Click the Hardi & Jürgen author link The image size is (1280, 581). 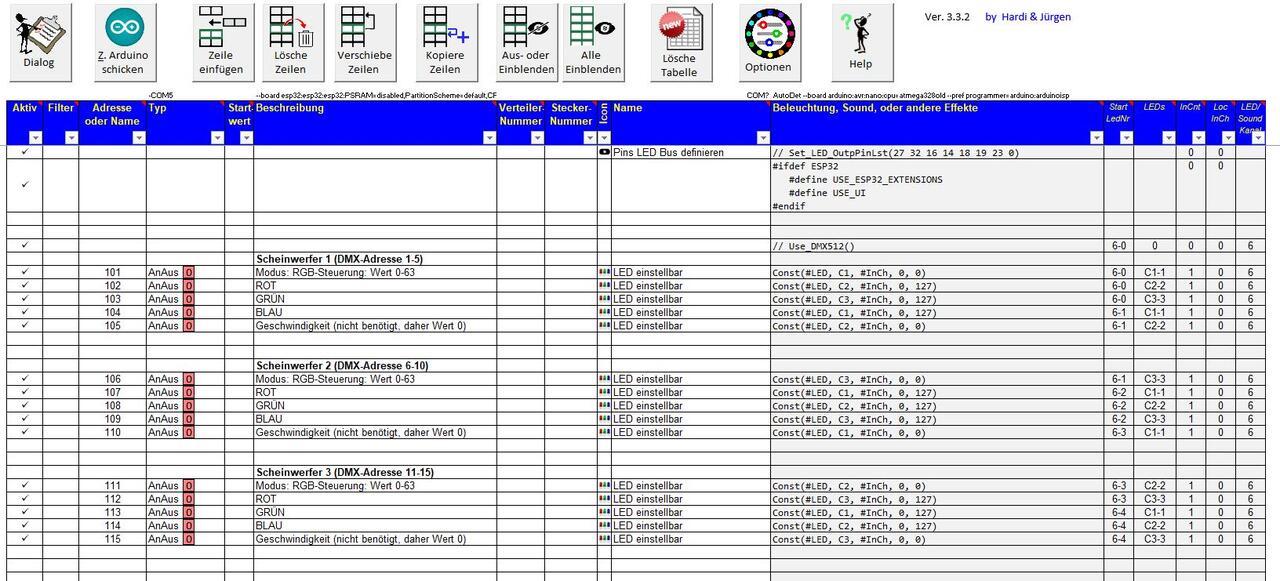tap(1027, 17)
